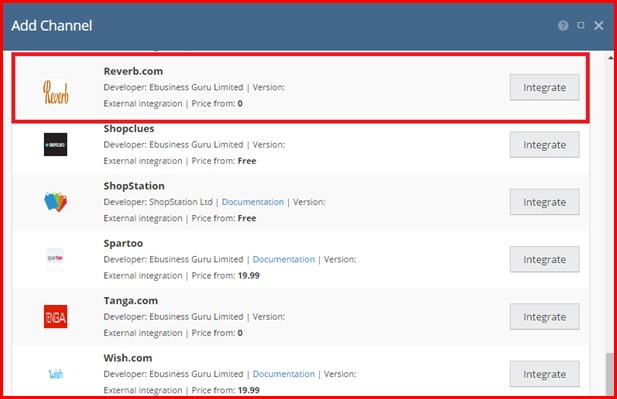Click Reverb.com Developer: Ebusiness Guru Limited
This screenshot has height=399, width=617.
coord(173,87)
